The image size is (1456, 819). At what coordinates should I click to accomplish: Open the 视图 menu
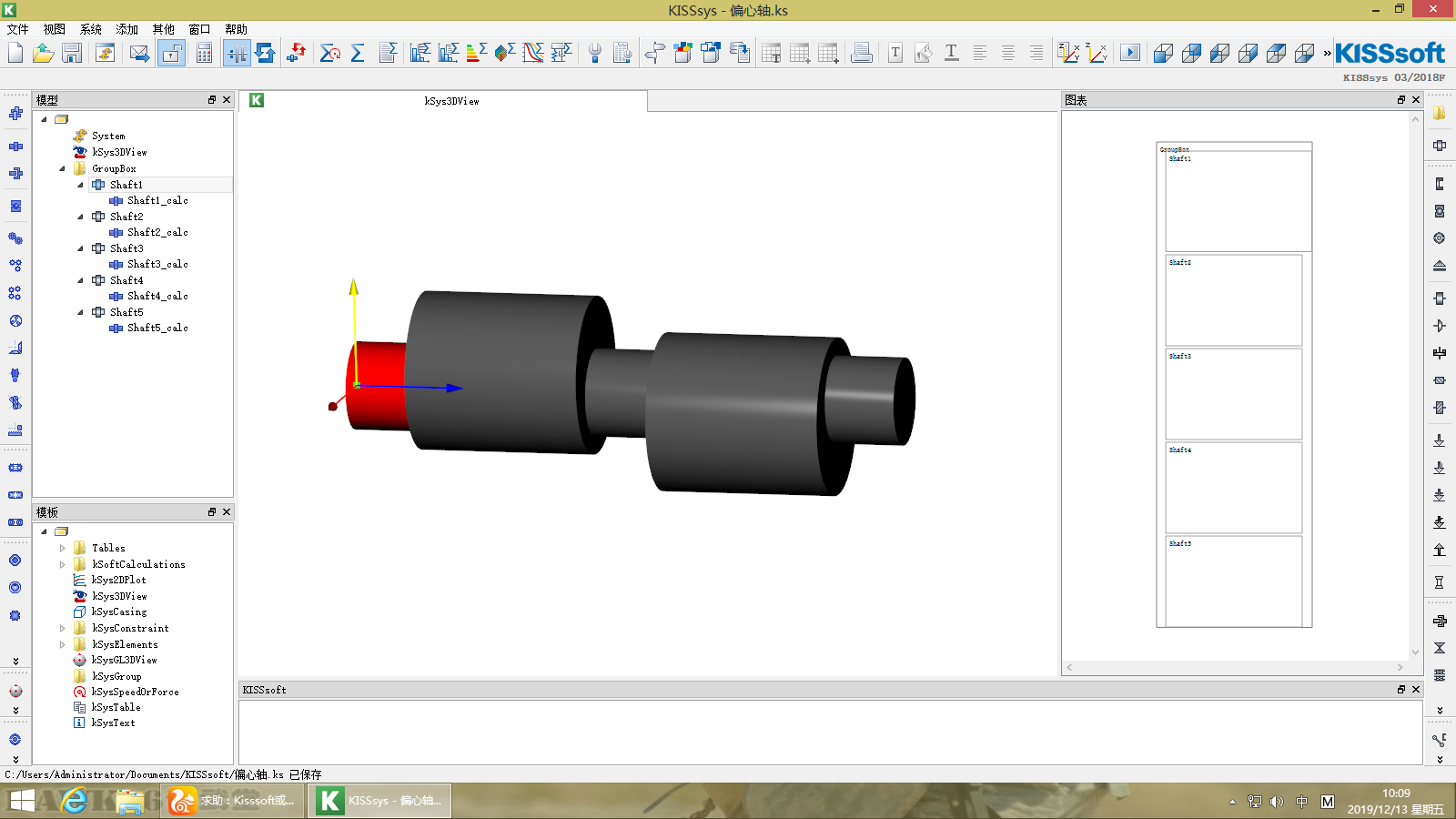[x=55, y=29]
